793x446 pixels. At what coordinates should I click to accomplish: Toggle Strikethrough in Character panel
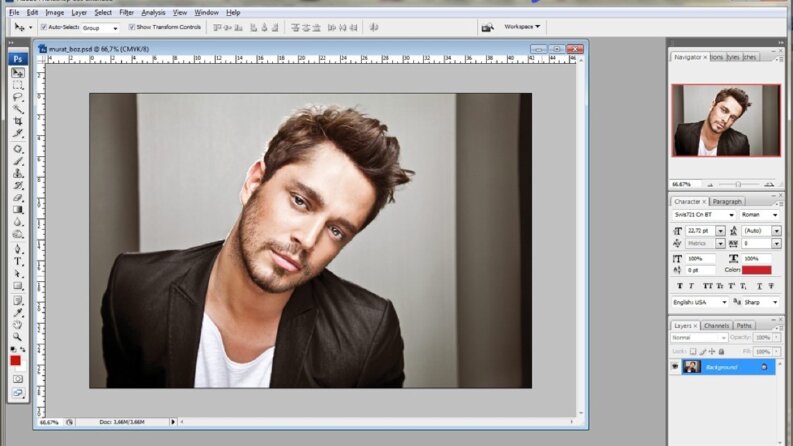pos(771,286)
